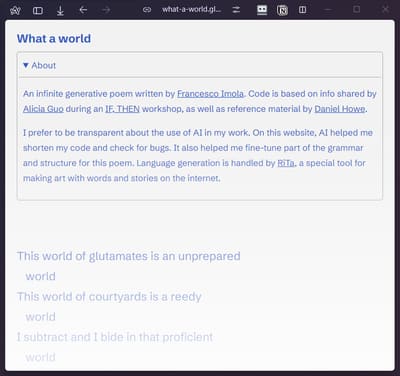Open the browser logo menu icon
Image resolution: width=400 pixels, height=376 pixels.
point(15,10)
